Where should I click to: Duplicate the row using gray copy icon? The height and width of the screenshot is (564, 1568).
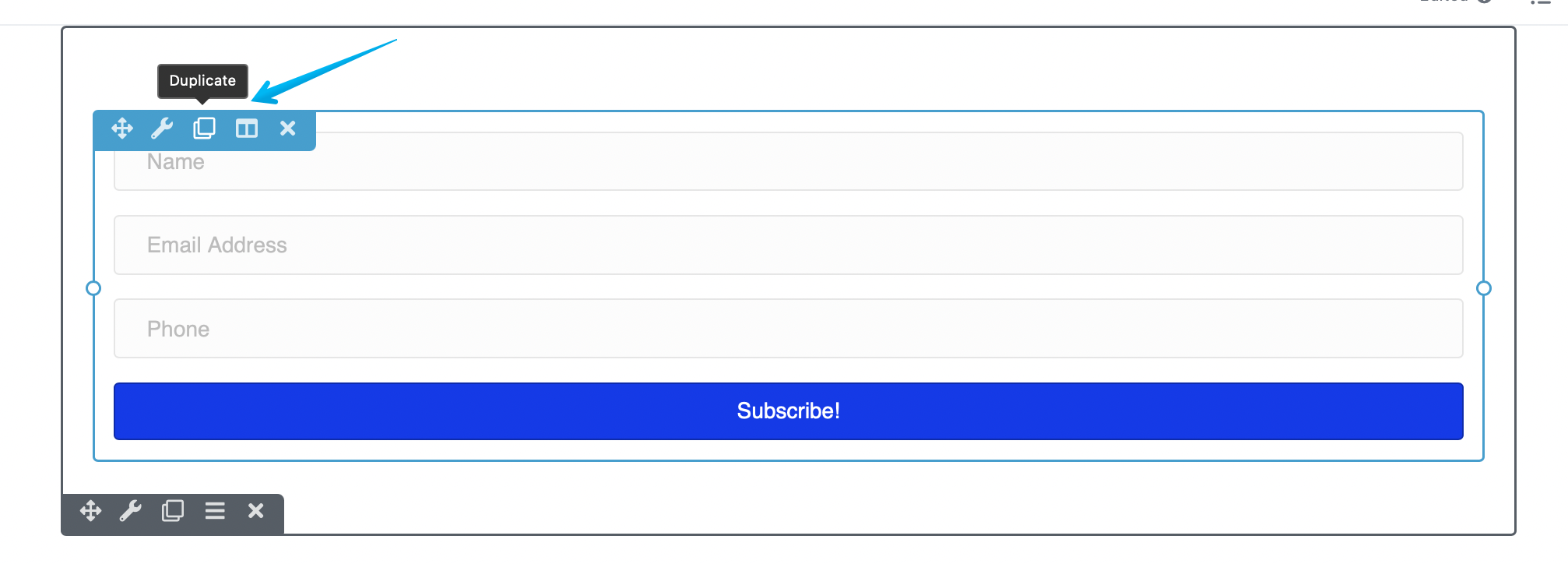coord(173,511)
